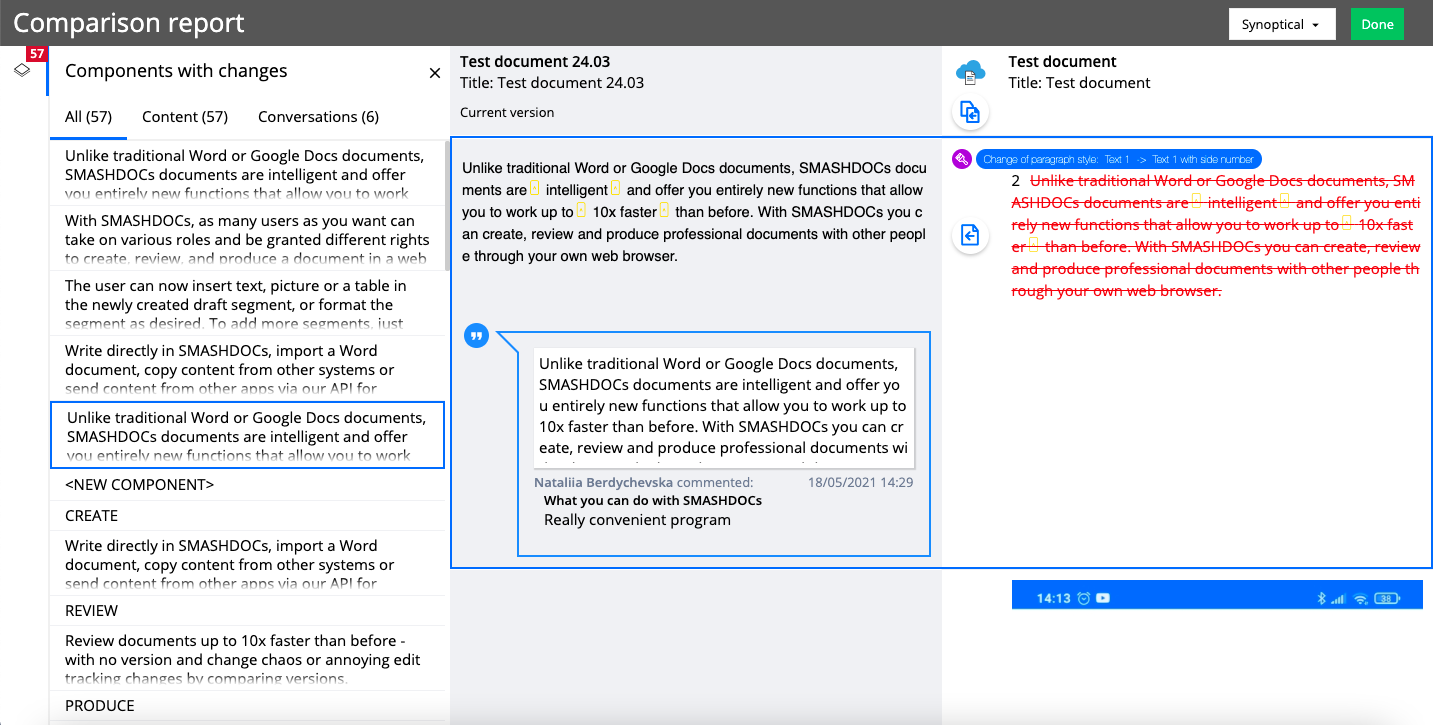The width and height of the screenshot is (1433, 725).
Task: Click the copy-all-changes icon under the cloud
Action: pyautogui.click(x=970, y=113)
